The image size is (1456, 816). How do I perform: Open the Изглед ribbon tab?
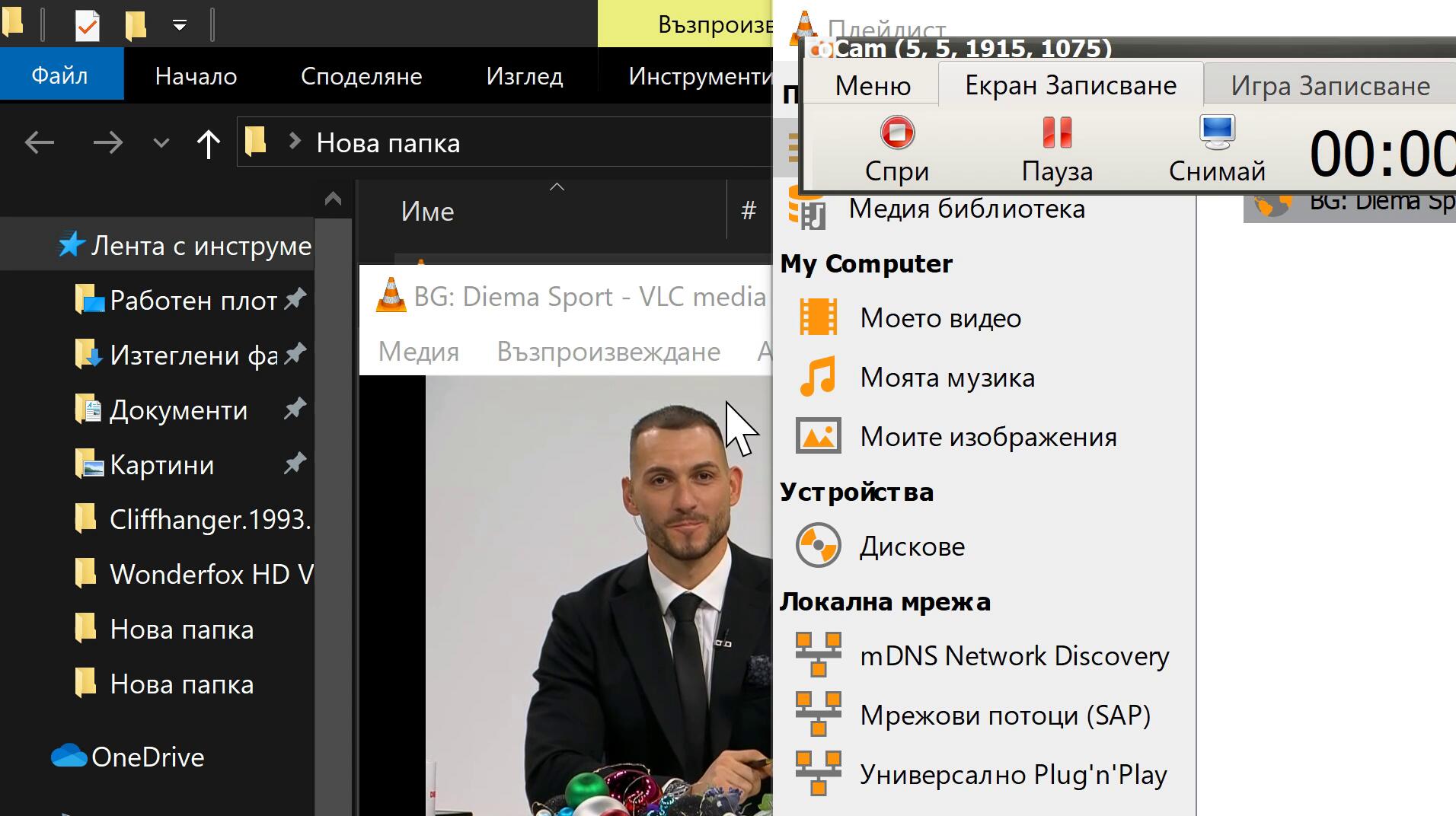tap(524, 76)
